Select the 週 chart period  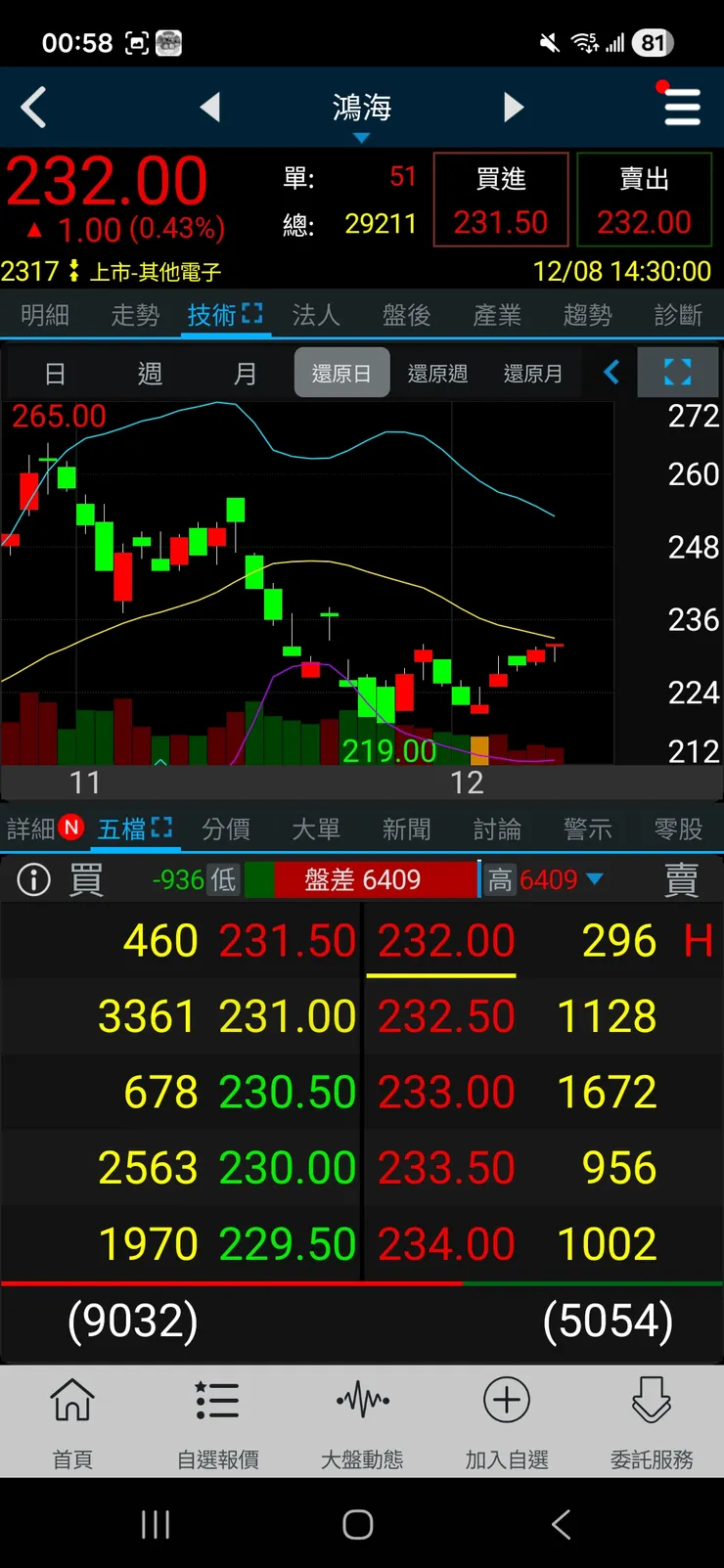point(150,374)
